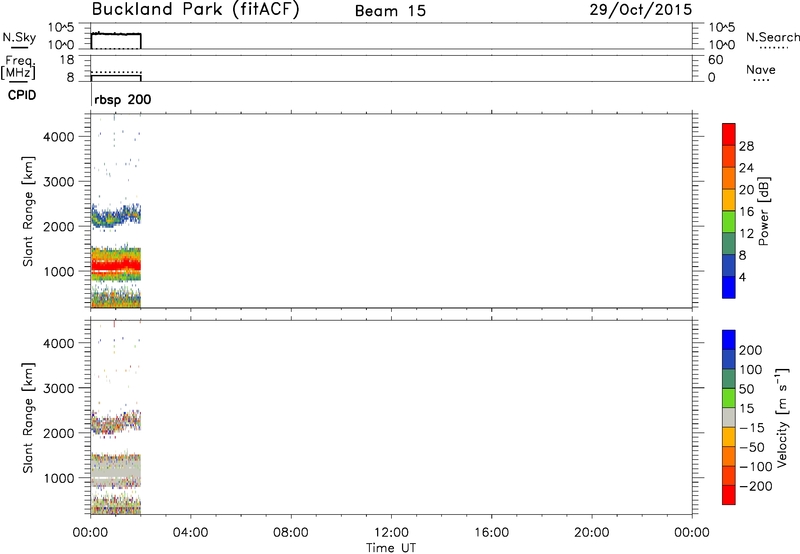Click the '4000' range label on the upper panel
The image size is (800, 554).
(58, 137)
